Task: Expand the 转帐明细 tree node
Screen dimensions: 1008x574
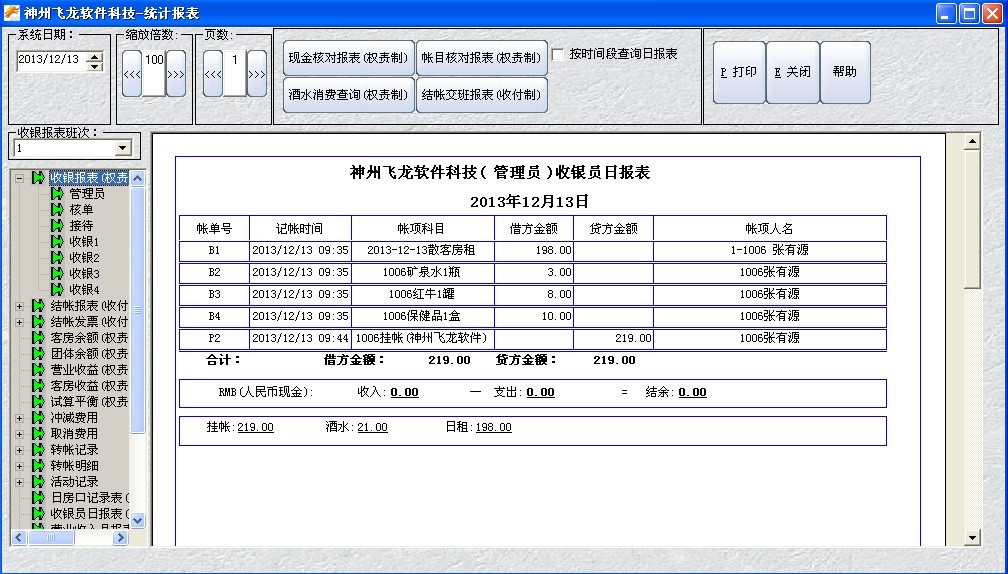Action: [19, 467]
